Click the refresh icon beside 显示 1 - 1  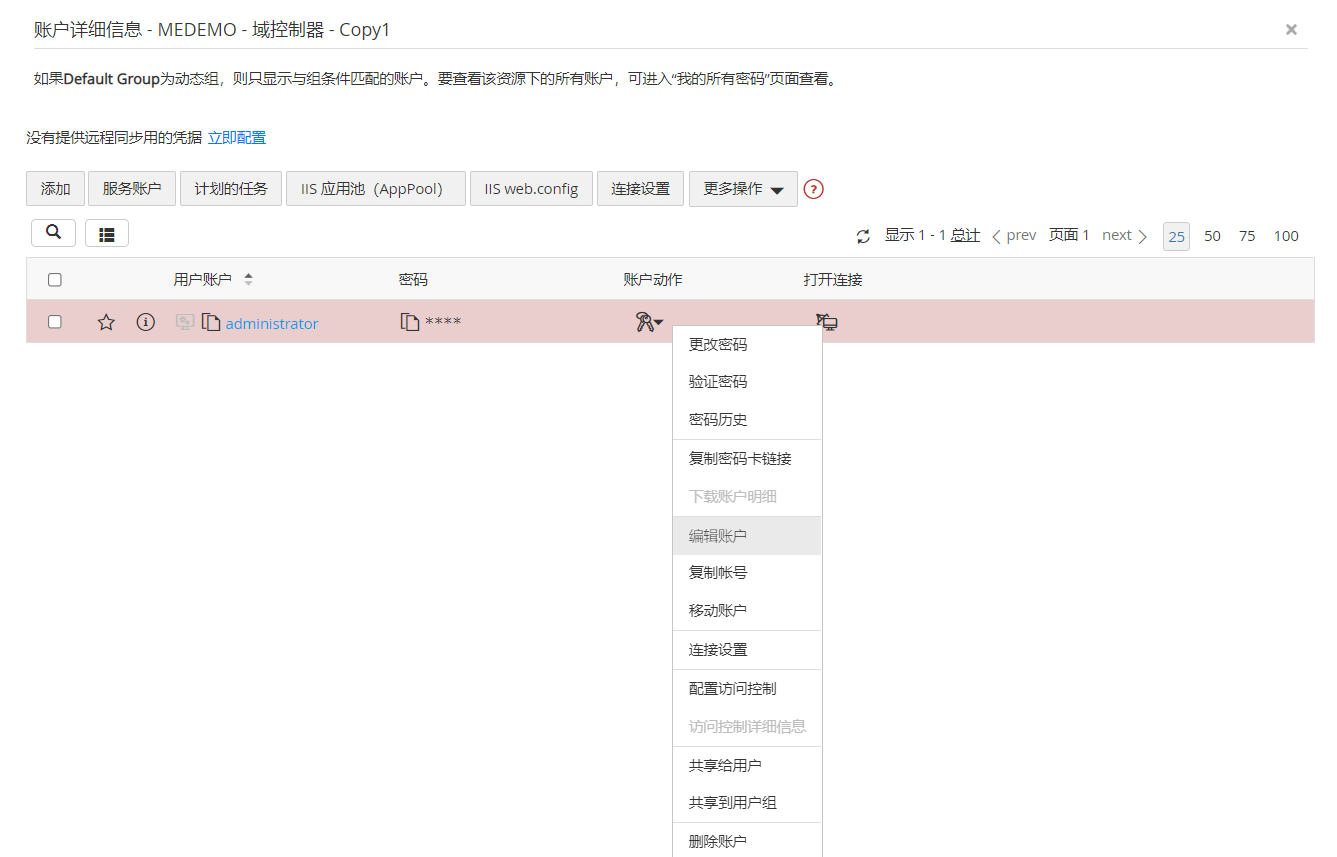click(864, 236)
